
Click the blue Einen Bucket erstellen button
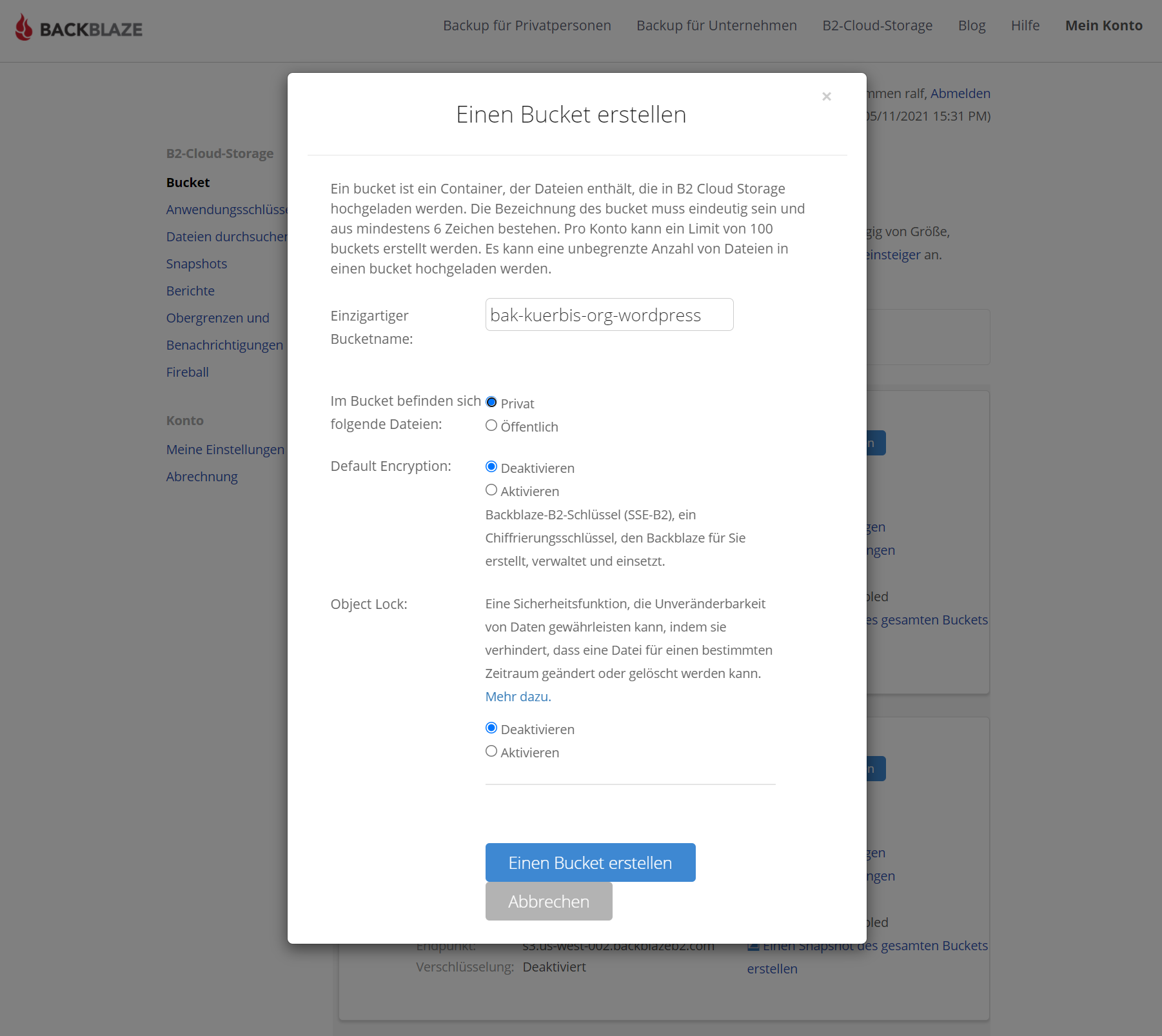pyautogui.click(x=590, y=862)
